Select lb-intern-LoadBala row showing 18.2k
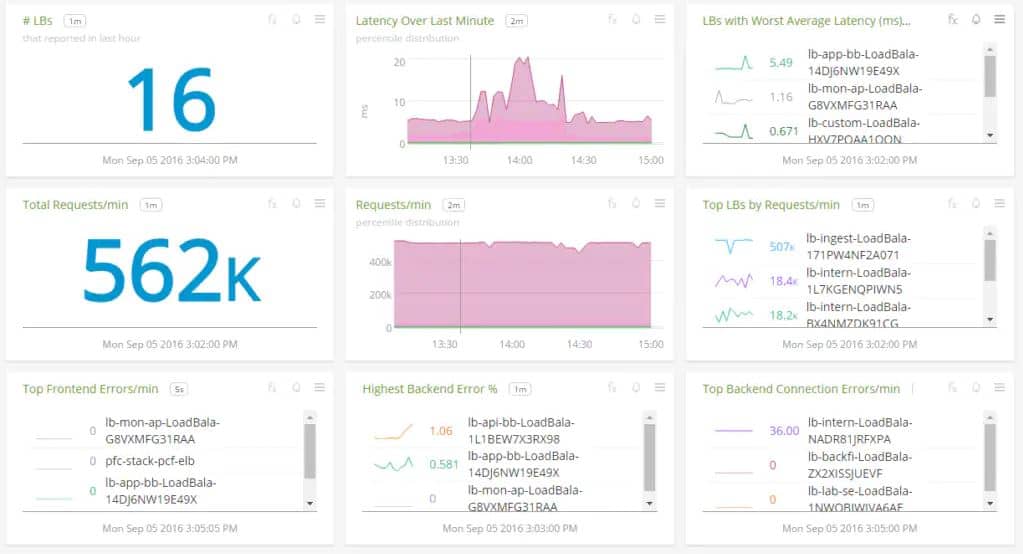 842,314
